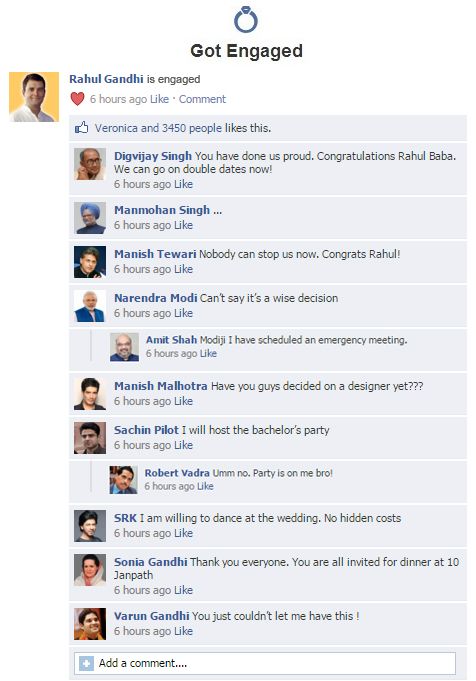Click the thumbs-up likes icon
Viewport: 476px width, 681px height.
click(82, 128)
